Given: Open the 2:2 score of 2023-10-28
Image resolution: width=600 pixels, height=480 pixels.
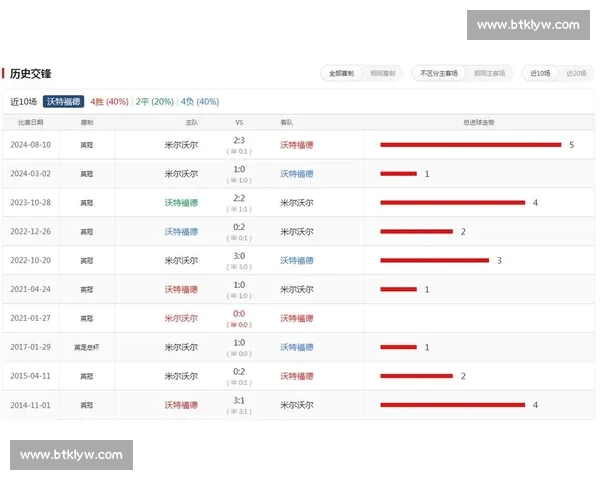Looking at the screenshot, I should 239,198.
